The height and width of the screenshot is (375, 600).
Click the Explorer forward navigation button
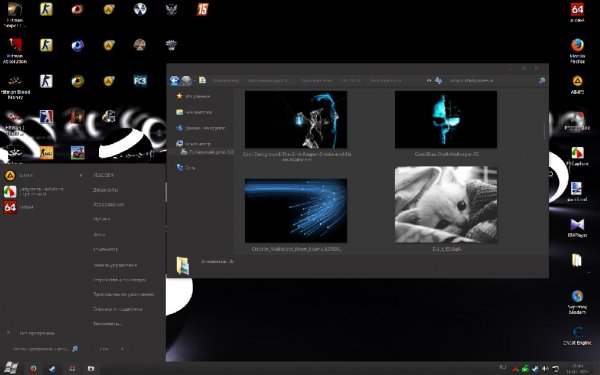coord(186,80)
